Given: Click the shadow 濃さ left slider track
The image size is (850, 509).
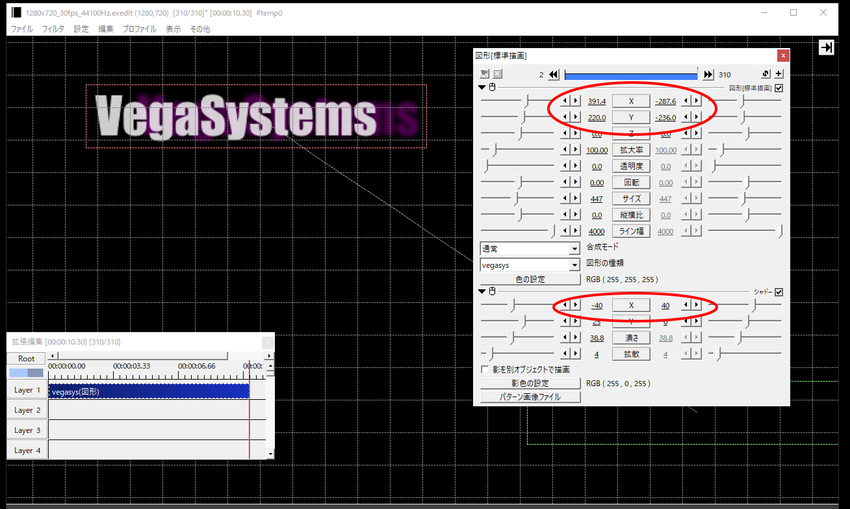Looking at the screenshot, I should (518, 337).
